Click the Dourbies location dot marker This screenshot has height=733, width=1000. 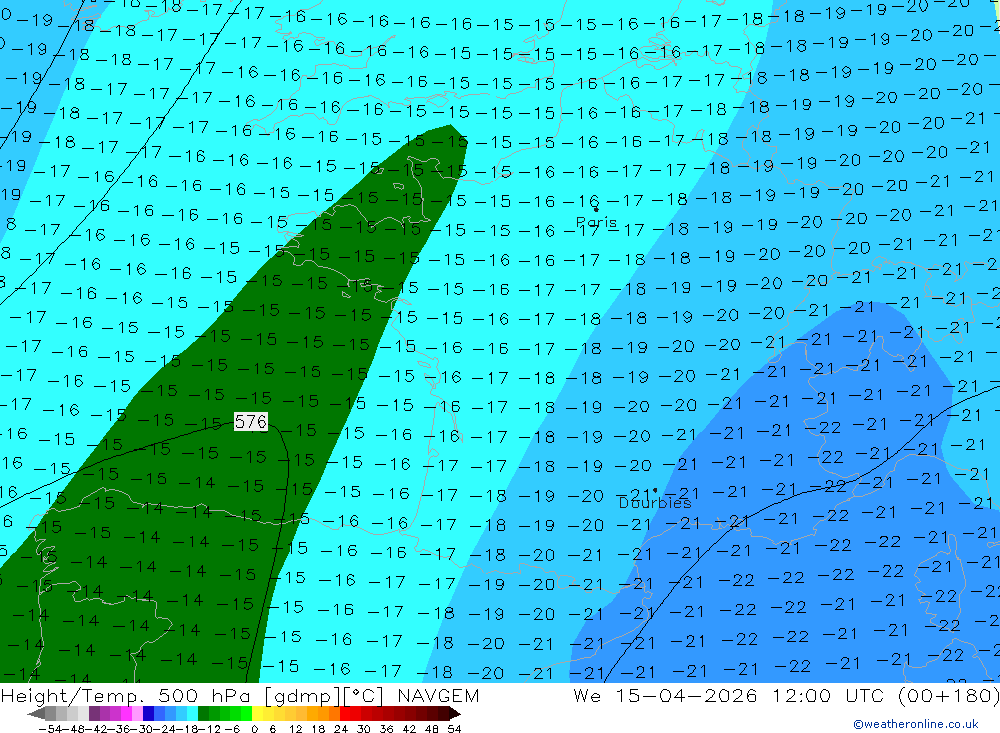(655, 491)
